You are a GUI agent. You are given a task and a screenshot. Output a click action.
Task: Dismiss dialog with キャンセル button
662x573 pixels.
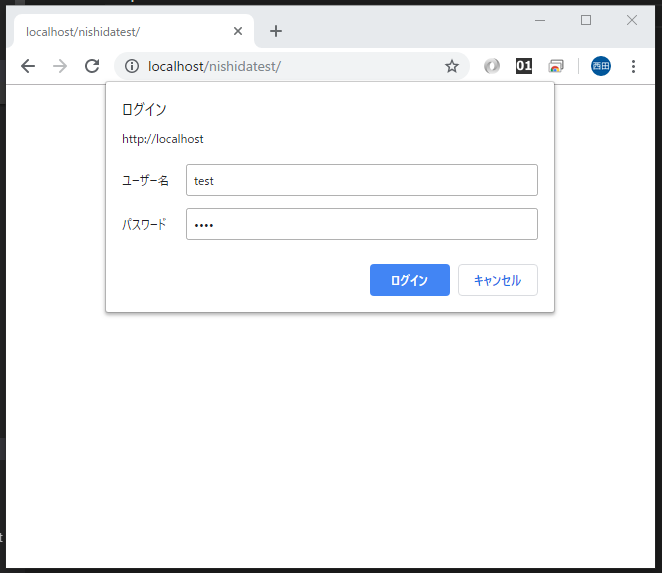(498, 280)
